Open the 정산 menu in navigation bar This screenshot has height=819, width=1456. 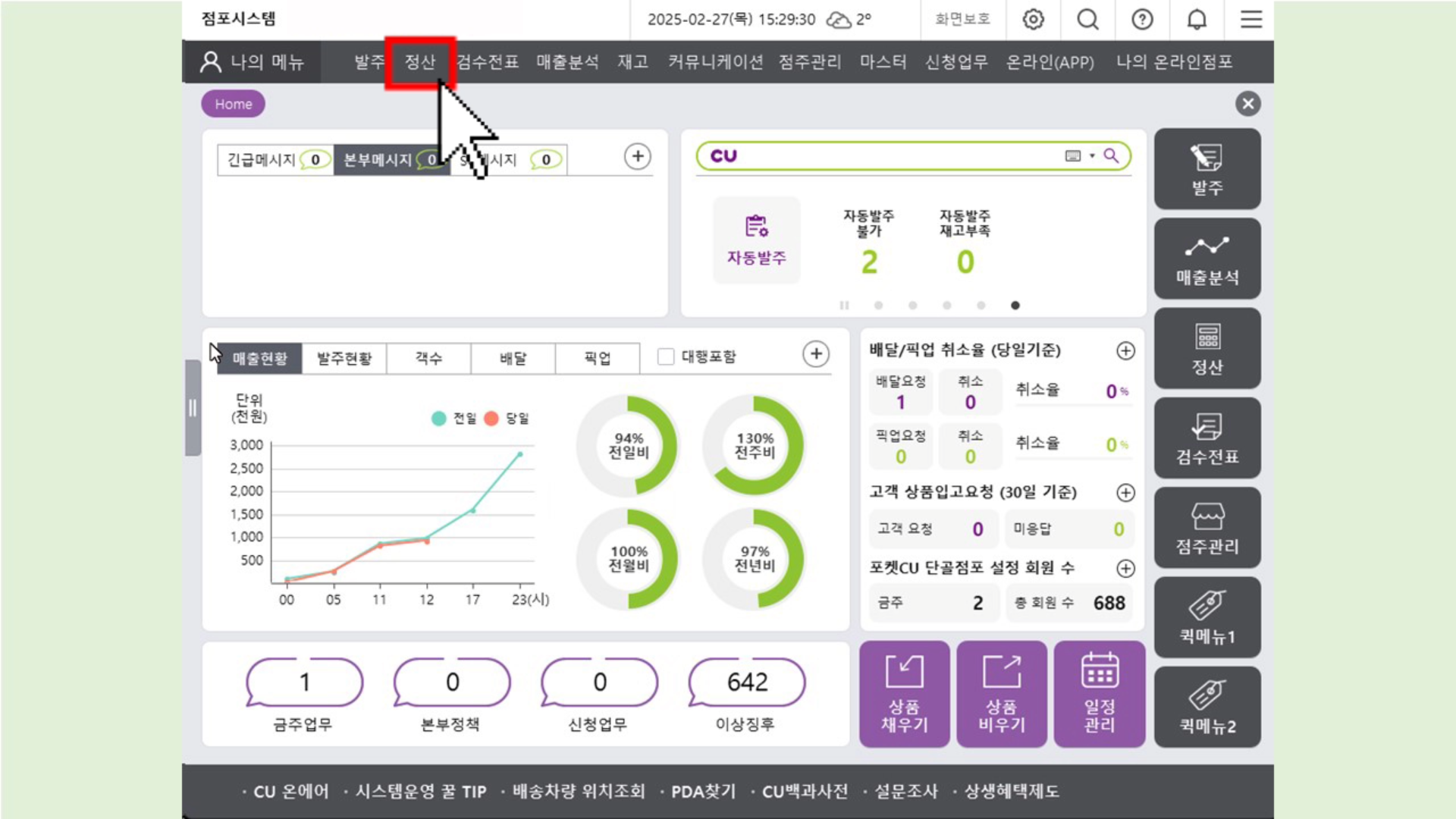[419, 62]
